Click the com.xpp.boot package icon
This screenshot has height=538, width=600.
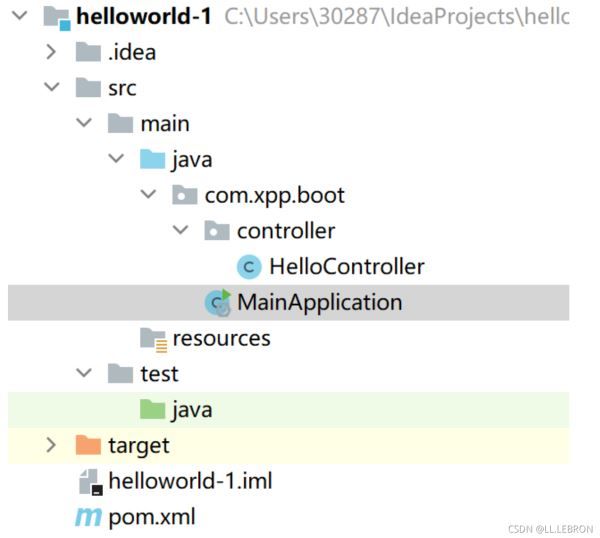(184, 195)
